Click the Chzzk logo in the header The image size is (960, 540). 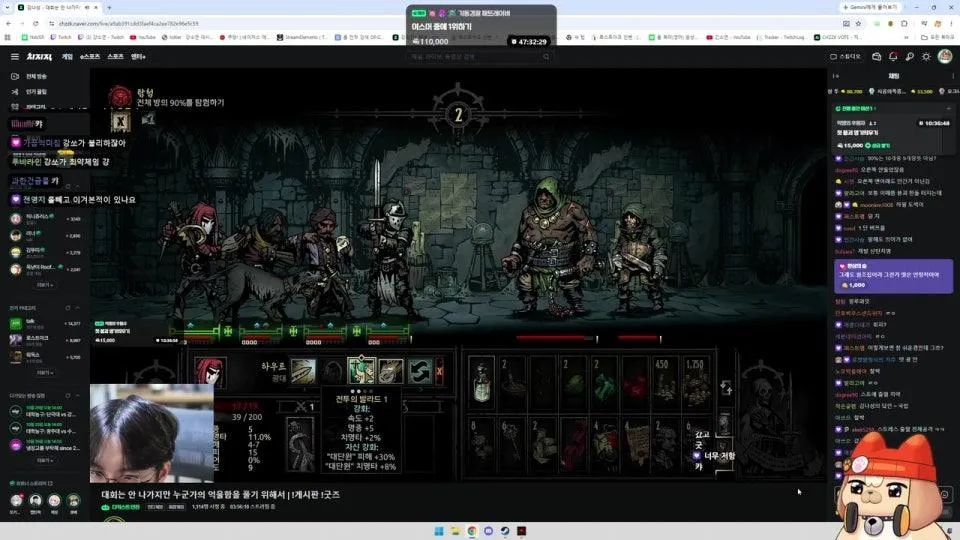point(39,56)
